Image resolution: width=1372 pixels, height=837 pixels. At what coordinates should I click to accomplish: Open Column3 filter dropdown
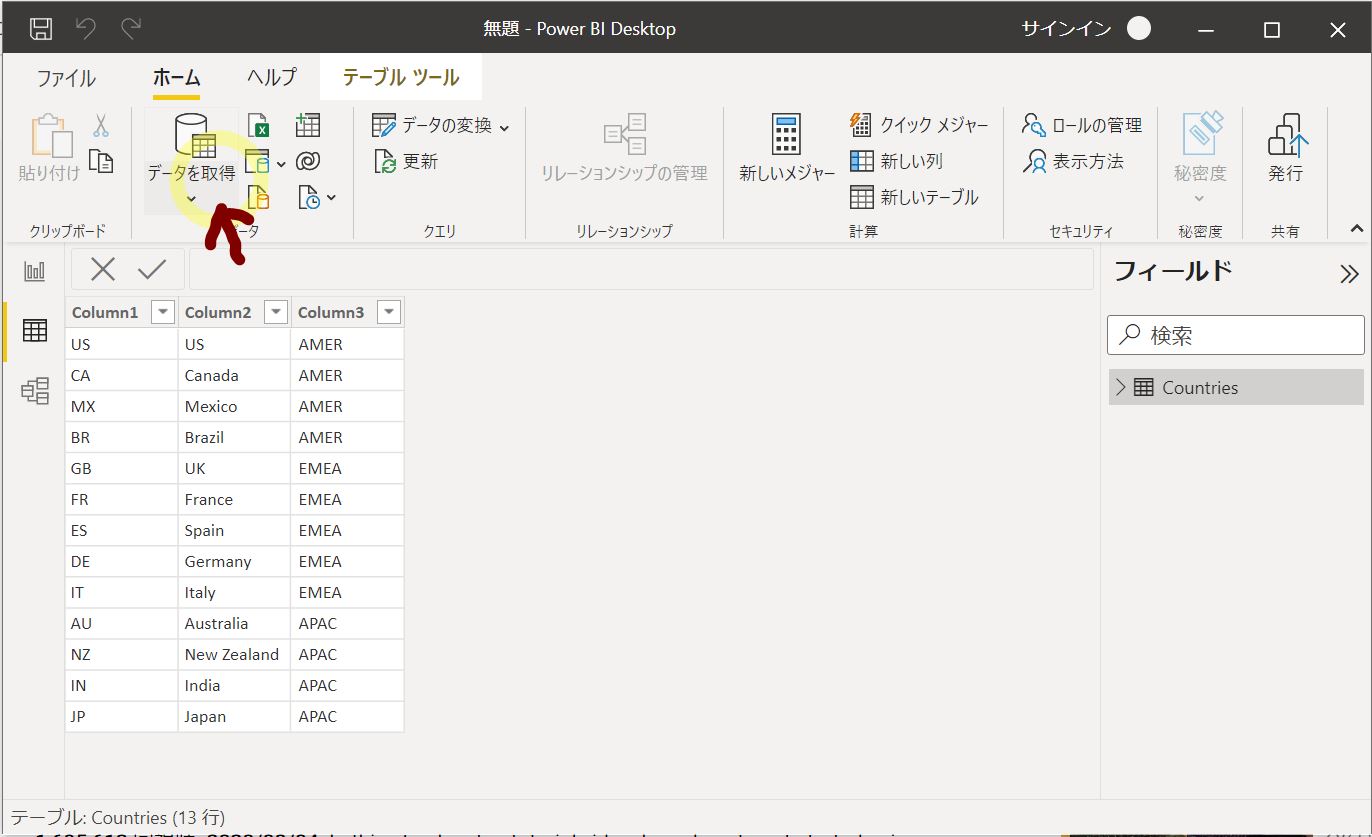coord(389,312)
